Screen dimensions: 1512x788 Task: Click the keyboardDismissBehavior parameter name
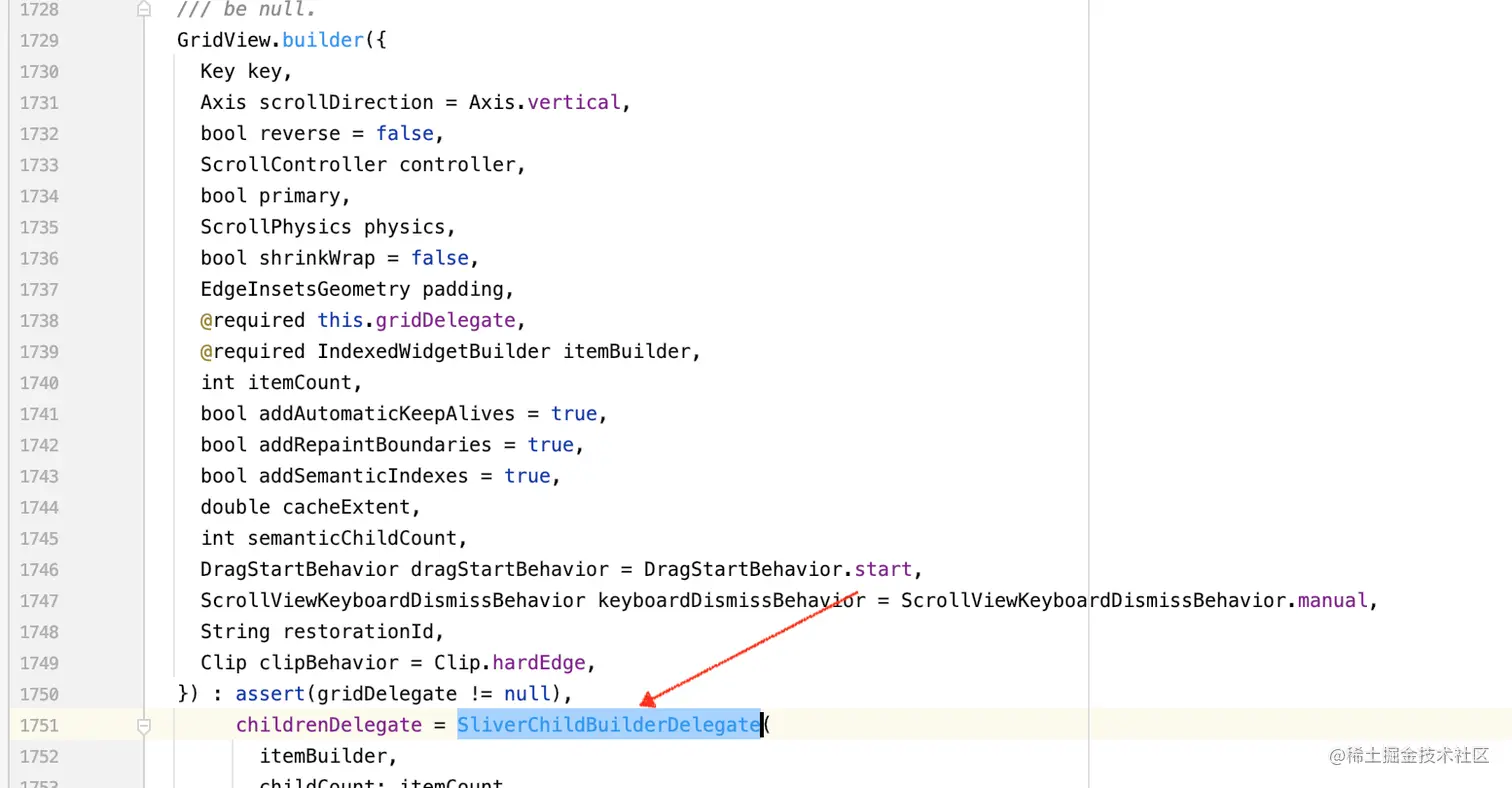tap(732, 600)
